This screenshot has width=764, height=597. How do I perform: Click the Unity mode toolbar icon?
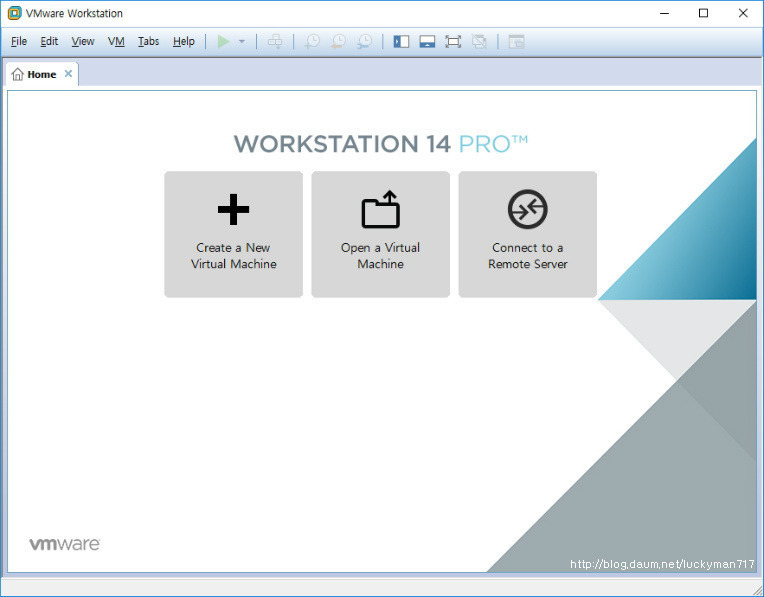pos(479,41)
